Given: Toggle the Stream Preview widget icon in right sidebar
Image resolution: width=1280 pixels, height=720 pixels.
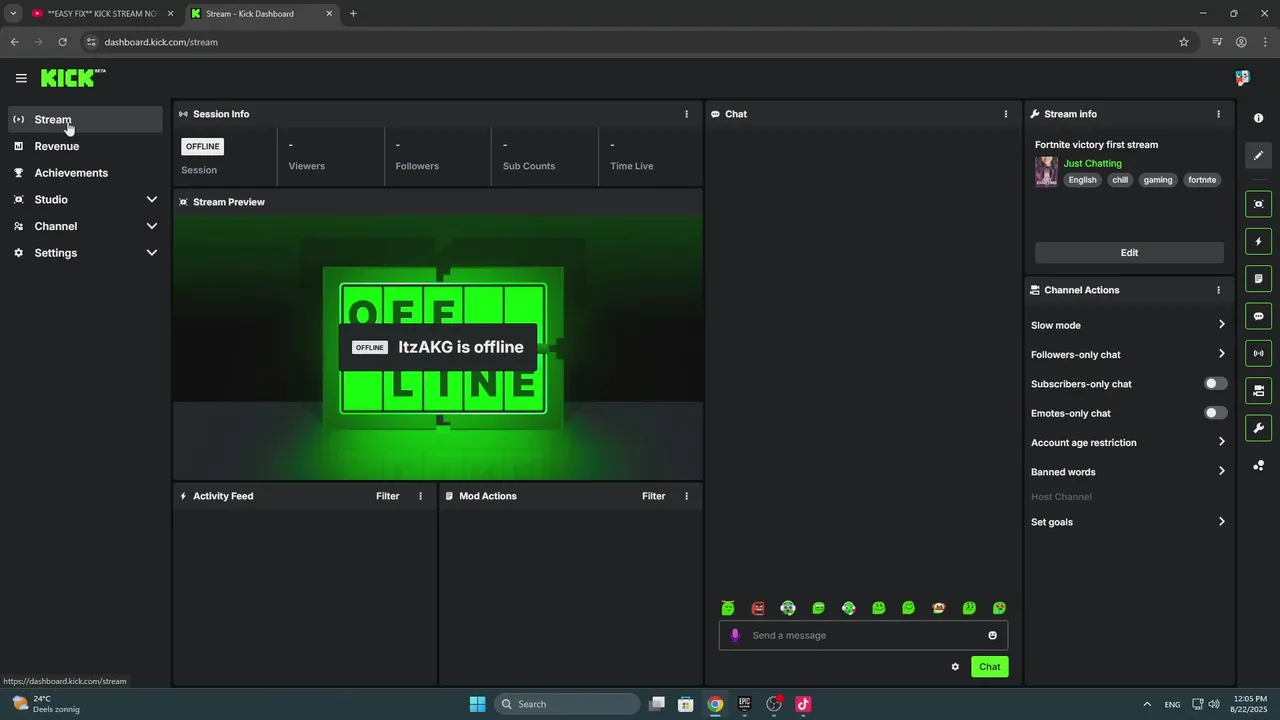Looking at the screenshot, I should tap(1258, 204).
